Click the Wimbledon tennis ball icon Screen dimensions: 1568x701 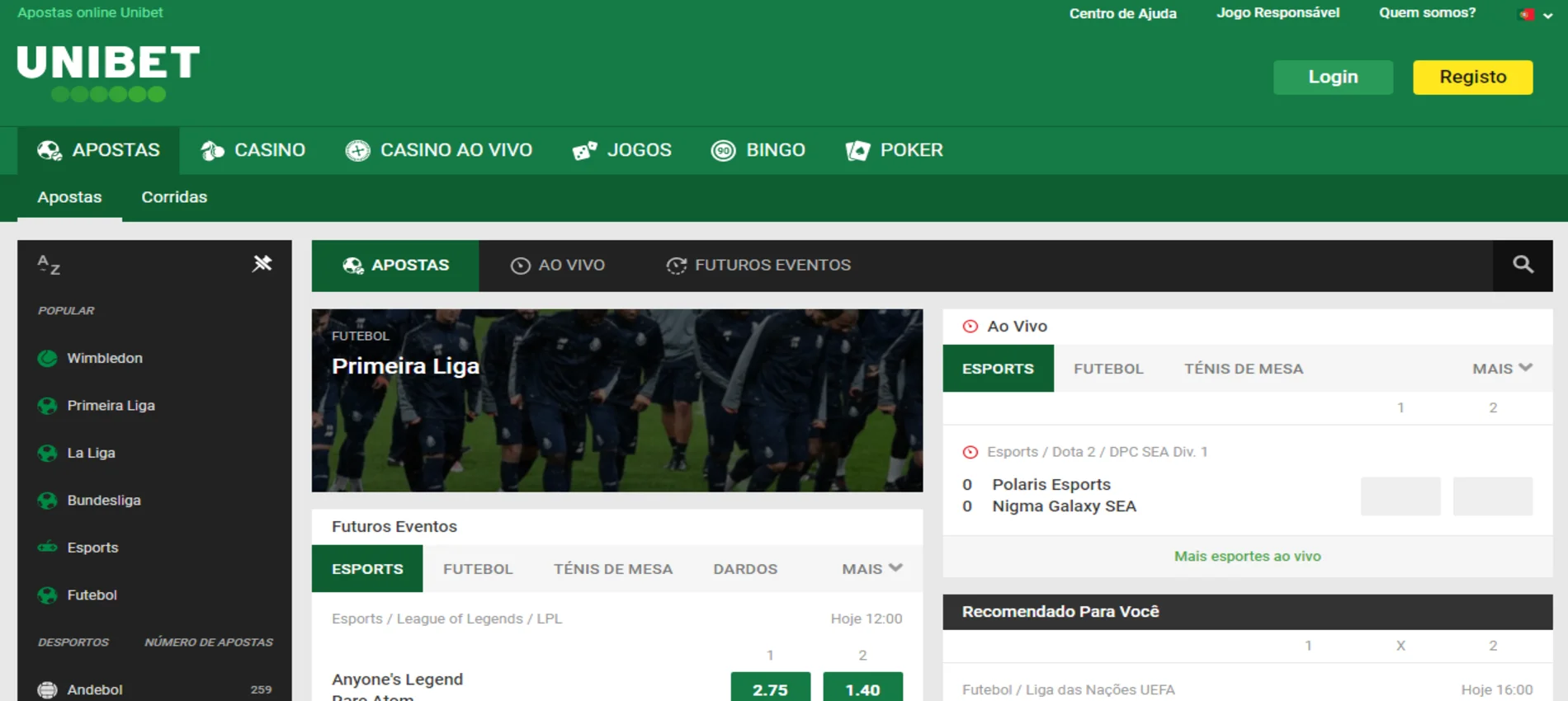48,358
